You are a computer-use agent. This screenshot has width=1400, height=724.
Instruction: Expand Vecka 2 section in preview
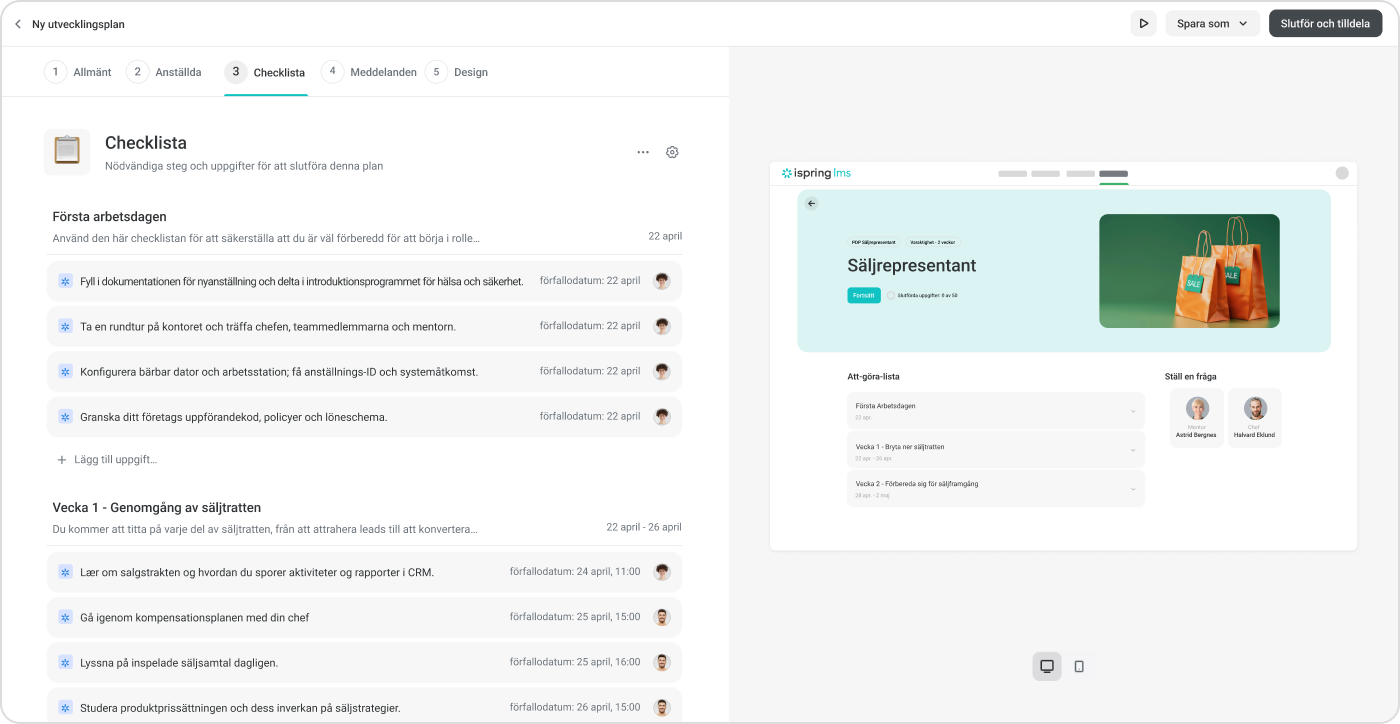pyautogui.click(x=995, y=488)
